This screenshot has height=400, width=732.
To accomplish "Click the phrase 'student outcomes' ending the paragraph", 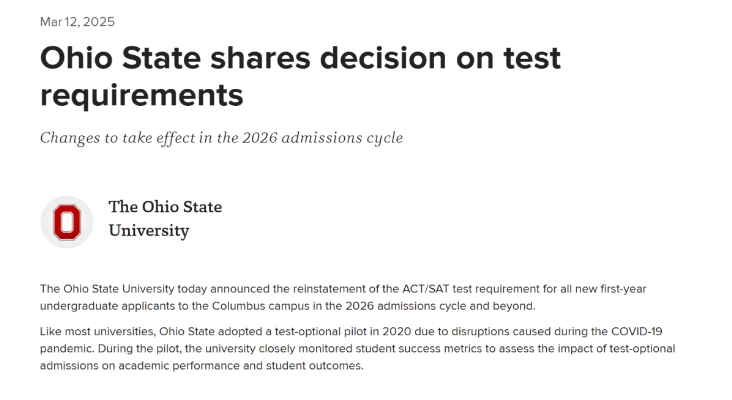I will pos(314,365).
